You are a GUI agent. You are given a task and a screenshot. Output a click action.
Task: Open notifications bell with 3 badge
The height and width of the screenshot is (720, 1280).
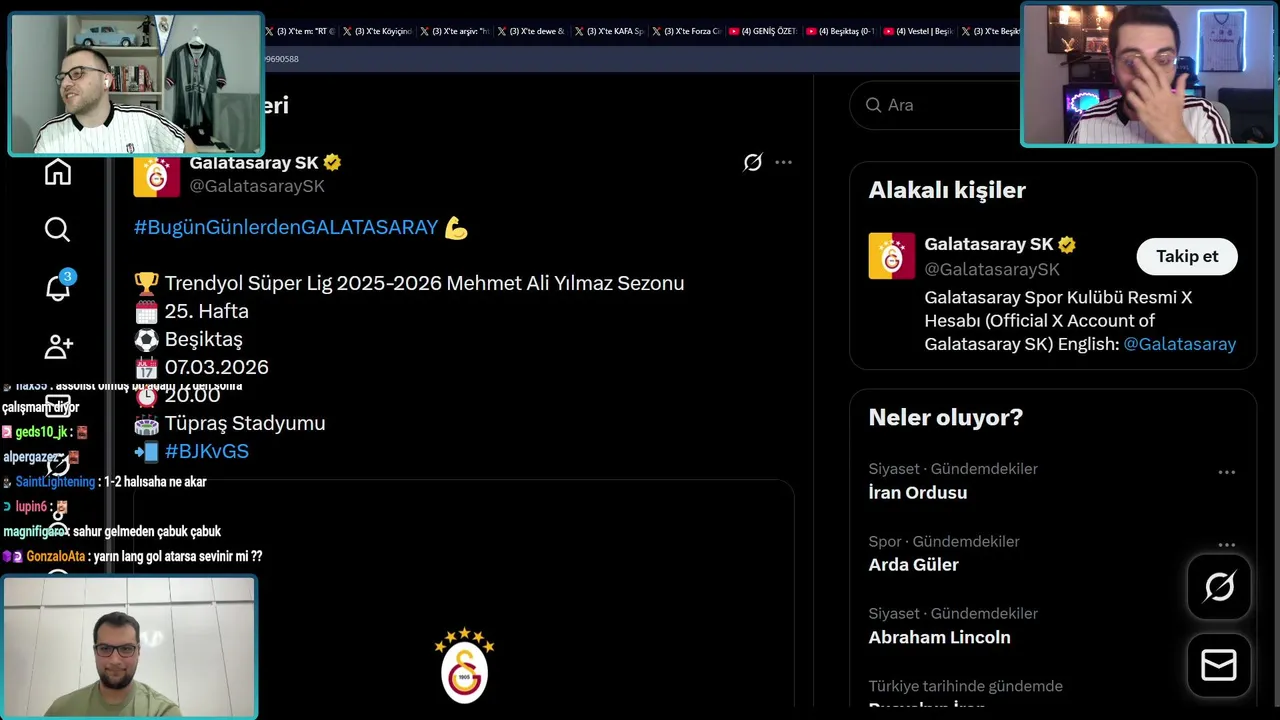(x=59, y=286)
